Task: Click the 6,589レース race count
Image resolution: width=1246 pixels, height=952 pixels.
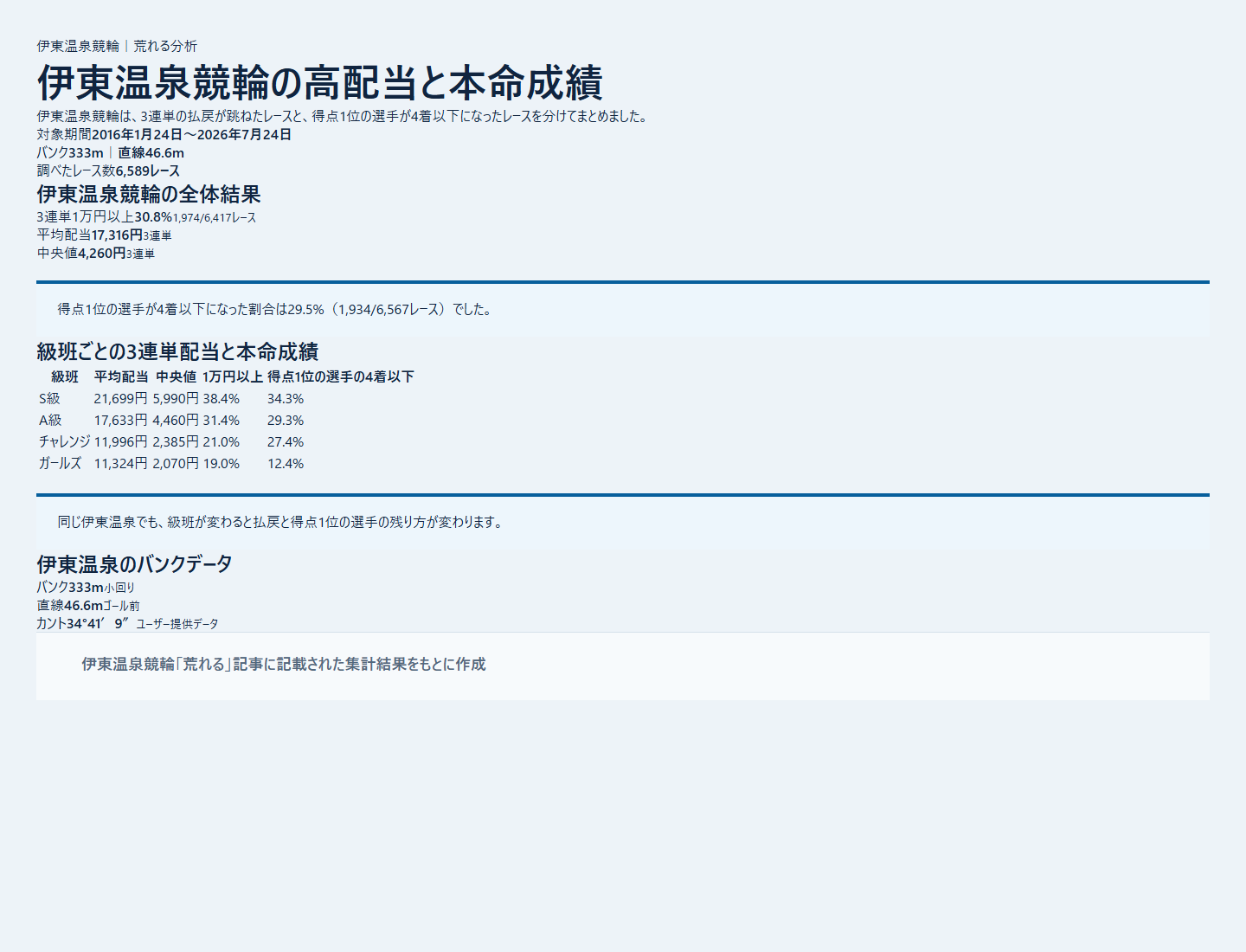Action: click(148, 170)
